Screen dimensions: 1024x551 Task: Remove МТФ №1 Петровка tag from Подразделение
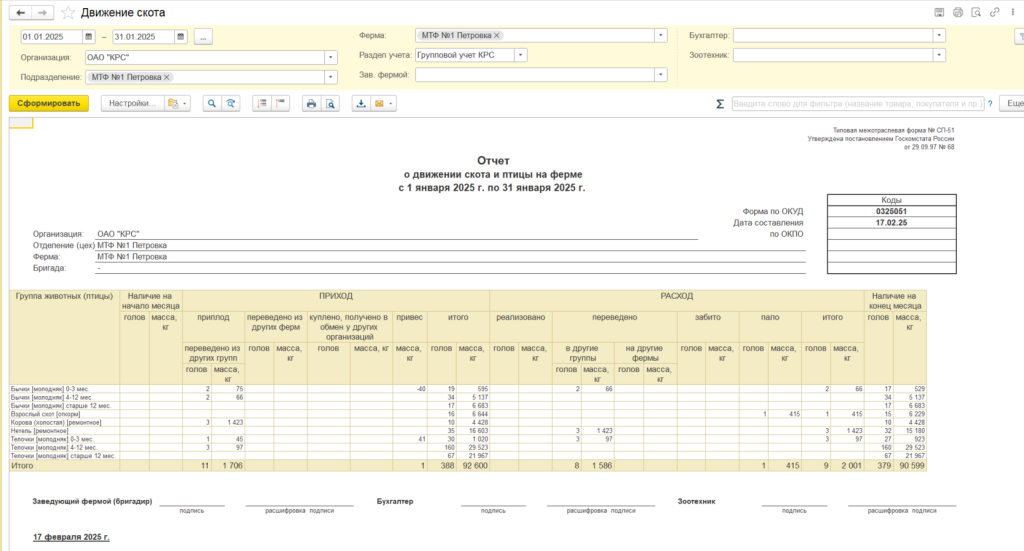pyautogui.click(x=167, y=77)
